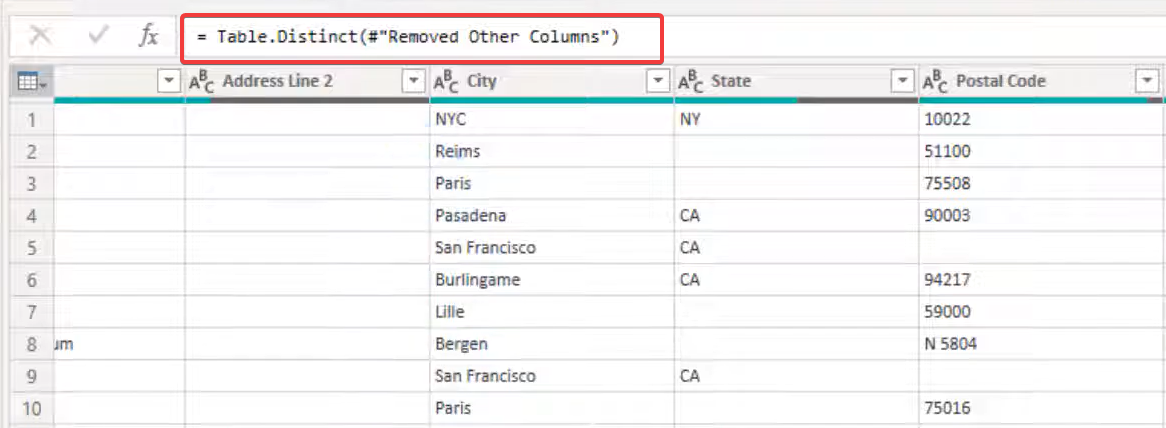
Task: Click the Pasadena city cell
Action: pyautogui.click(x=552, y=215)
